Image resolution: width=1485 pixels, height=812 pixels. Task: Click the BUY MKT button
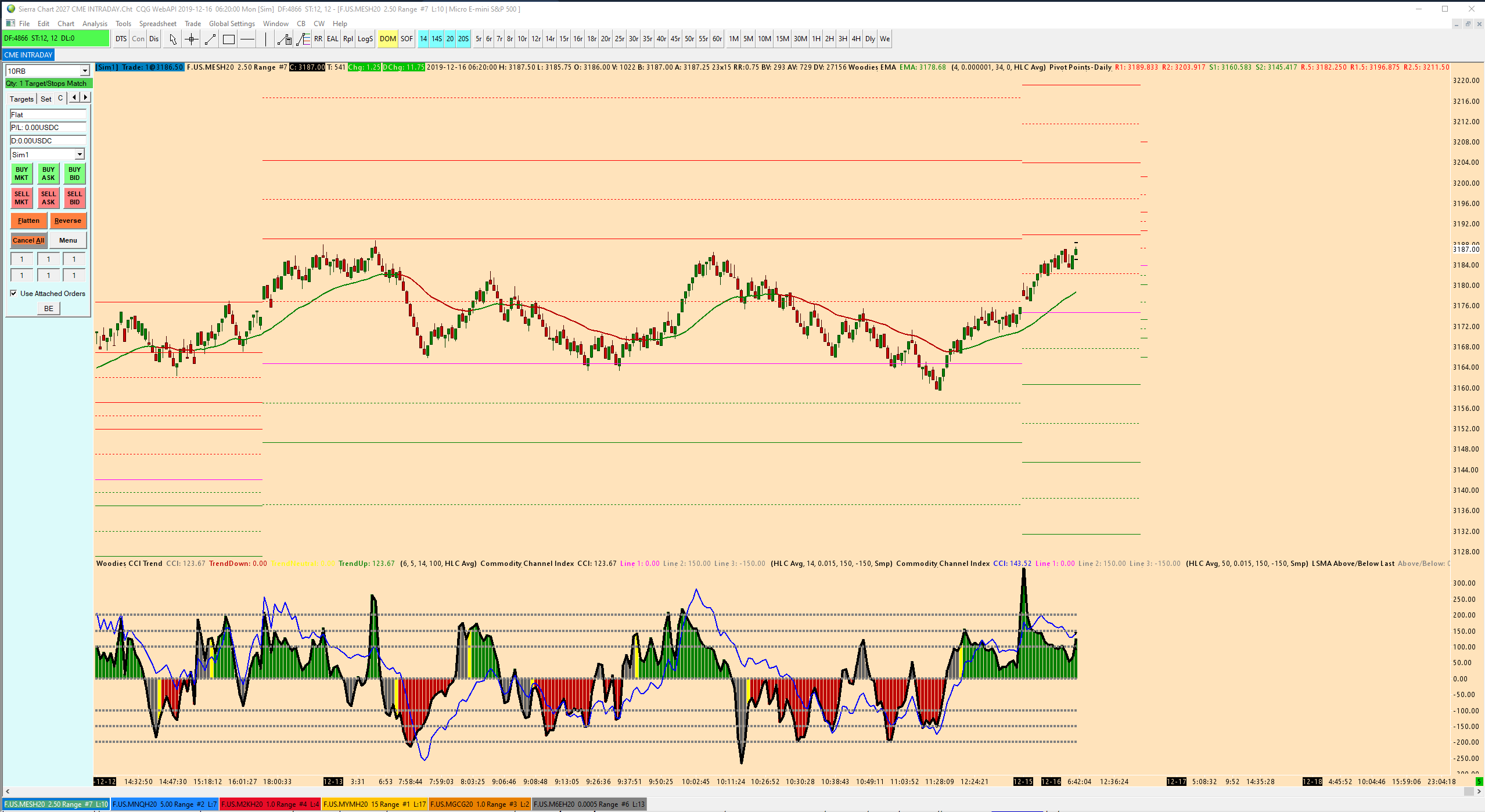[x=21, y=174]
